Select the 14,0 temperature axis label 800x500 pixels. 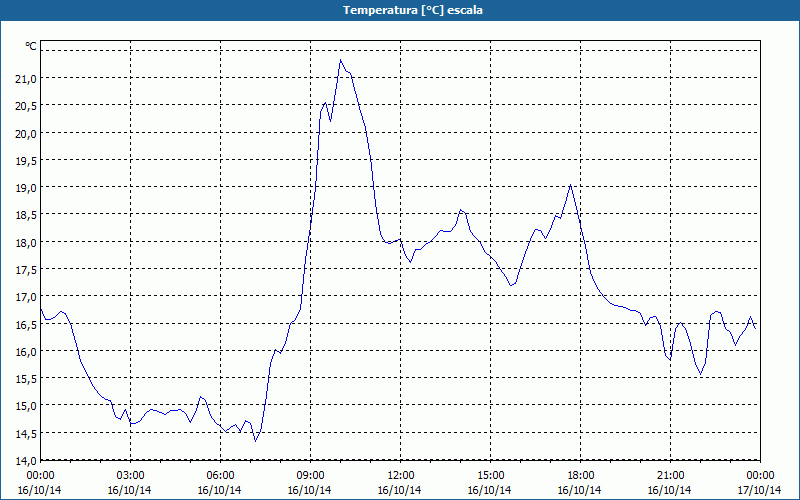pyautogui.click(x=27, y=460)
